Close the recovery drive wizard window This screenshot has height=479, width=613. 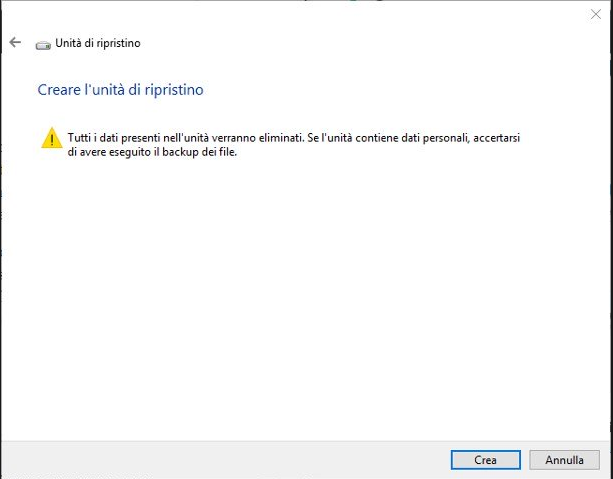(596, 14)
